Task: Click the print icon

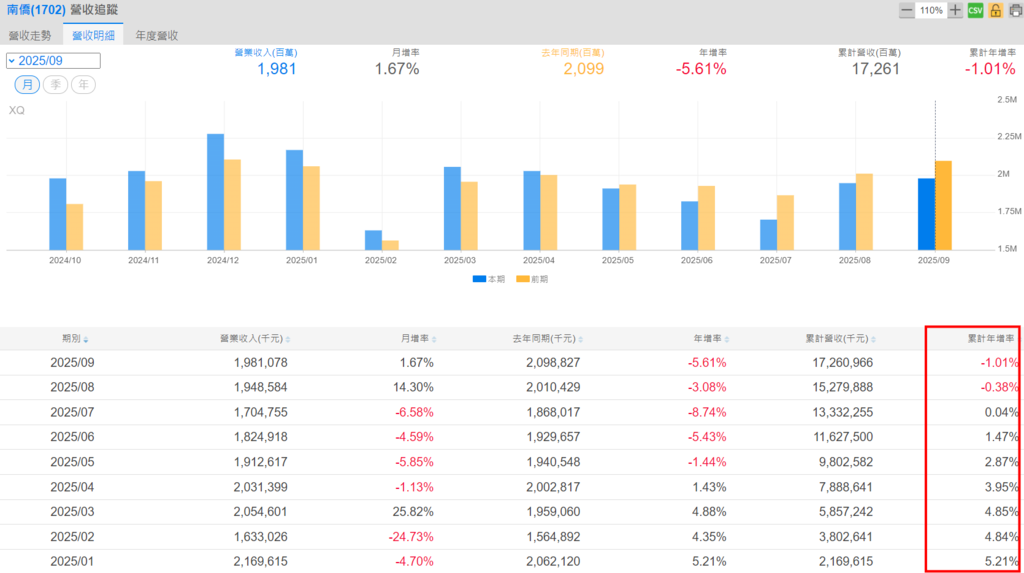Action: pyautogui.click(x=1016, y=10)
